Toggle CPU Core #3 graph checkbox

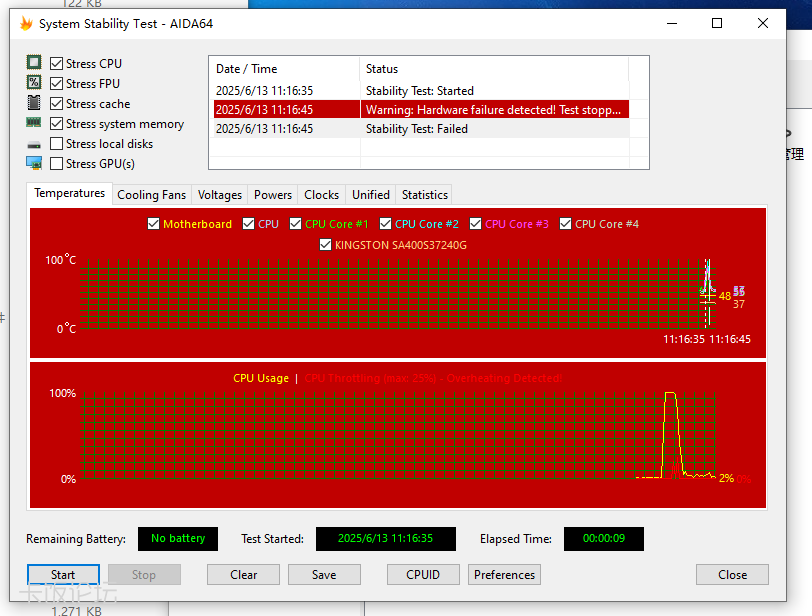[x=475, y=224]
